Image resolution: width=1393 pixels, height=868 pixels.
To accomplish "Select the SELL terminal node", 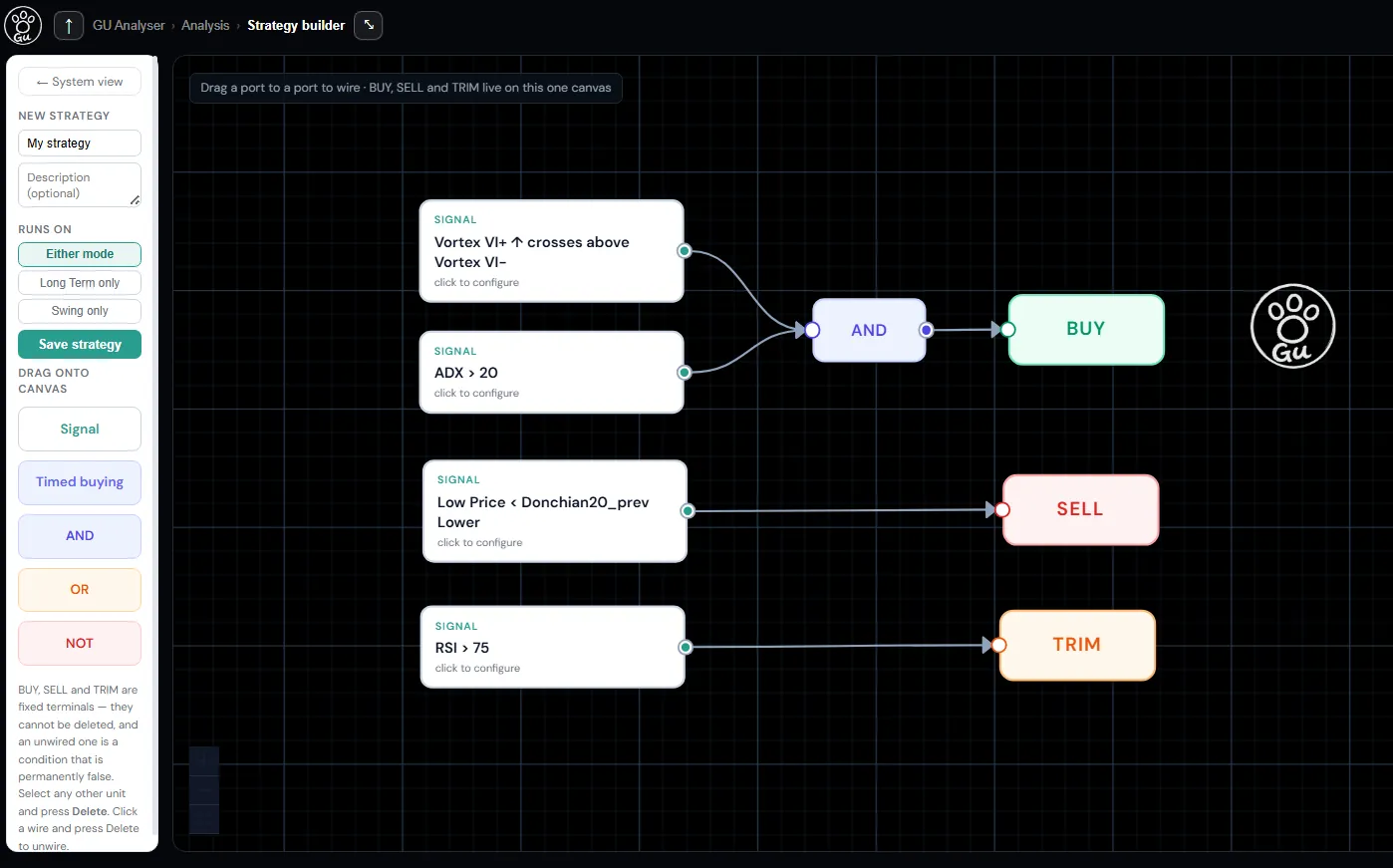I will (x=1080, y=510).
